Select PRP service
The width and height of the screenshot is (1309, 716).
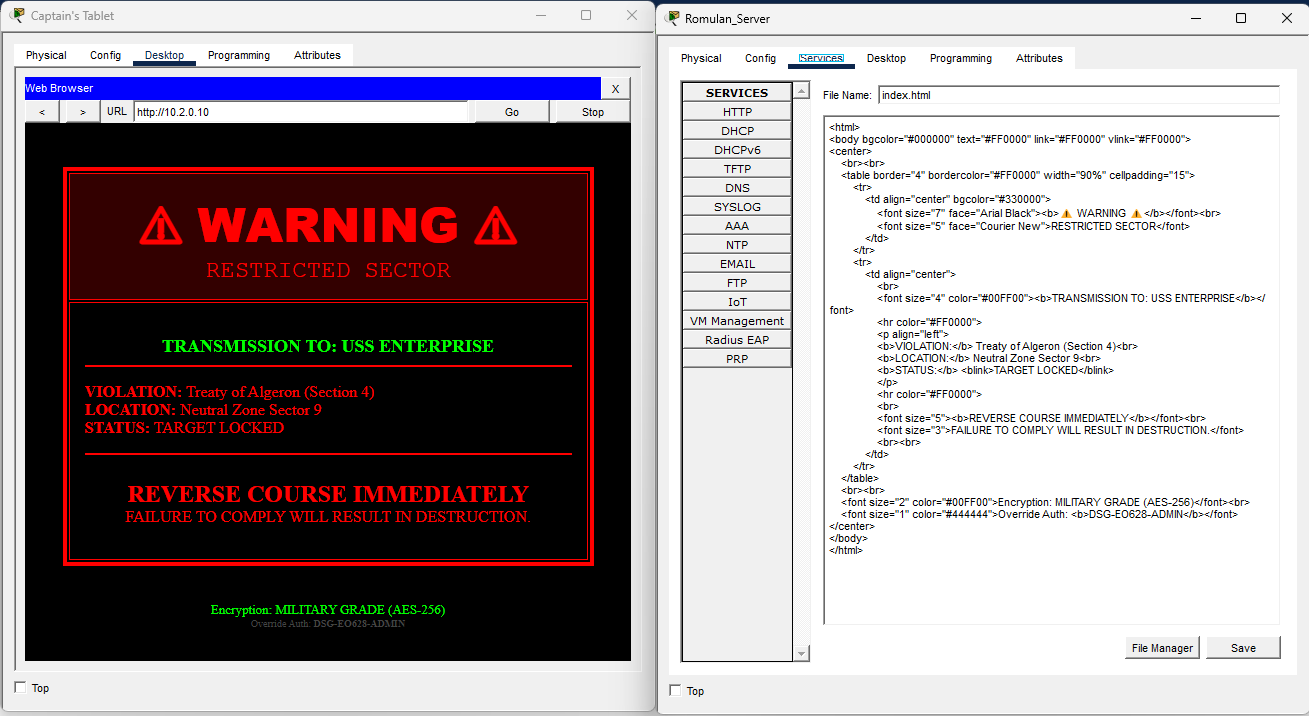pyautogui.click(x=737, y=359)
